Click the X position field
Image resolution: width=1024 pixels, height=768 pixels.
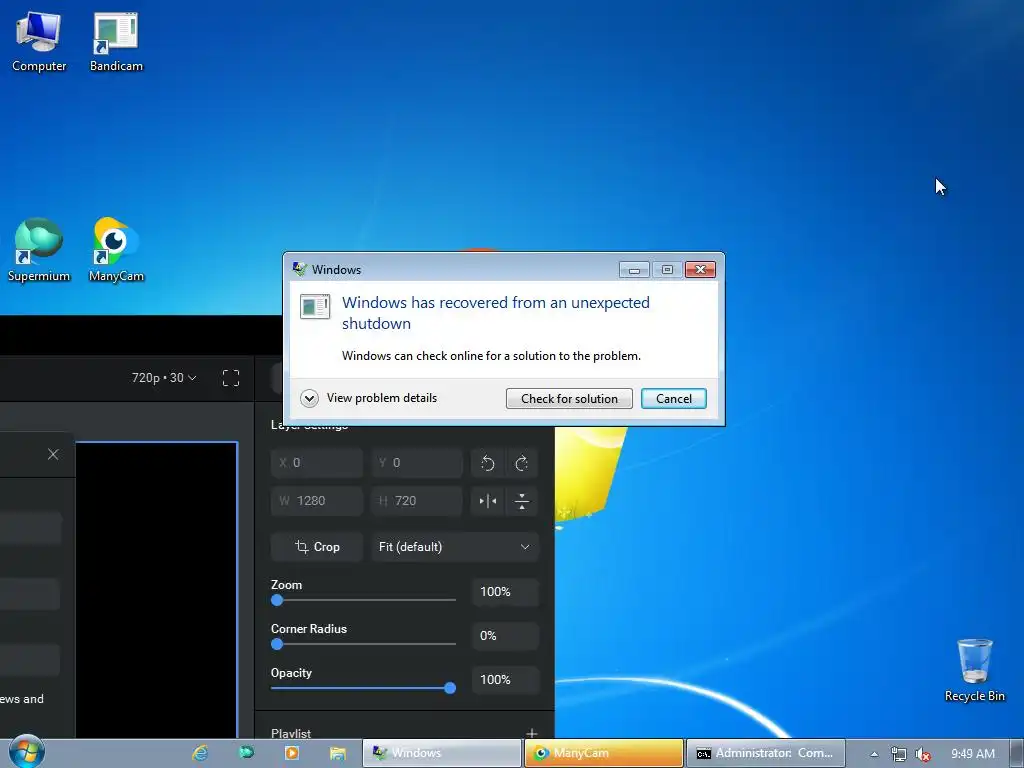click(x=317, y=463)
